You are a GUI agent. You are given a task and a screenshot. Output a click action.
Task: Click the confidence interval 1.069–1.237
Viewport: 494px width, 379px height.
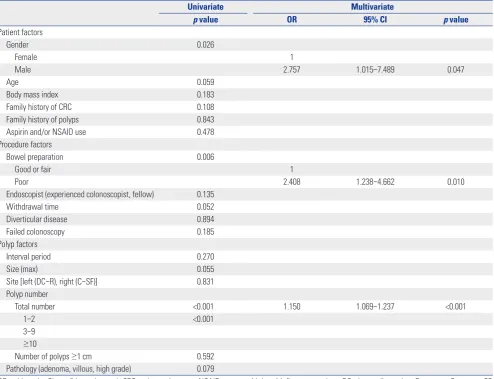click(375, 307)
